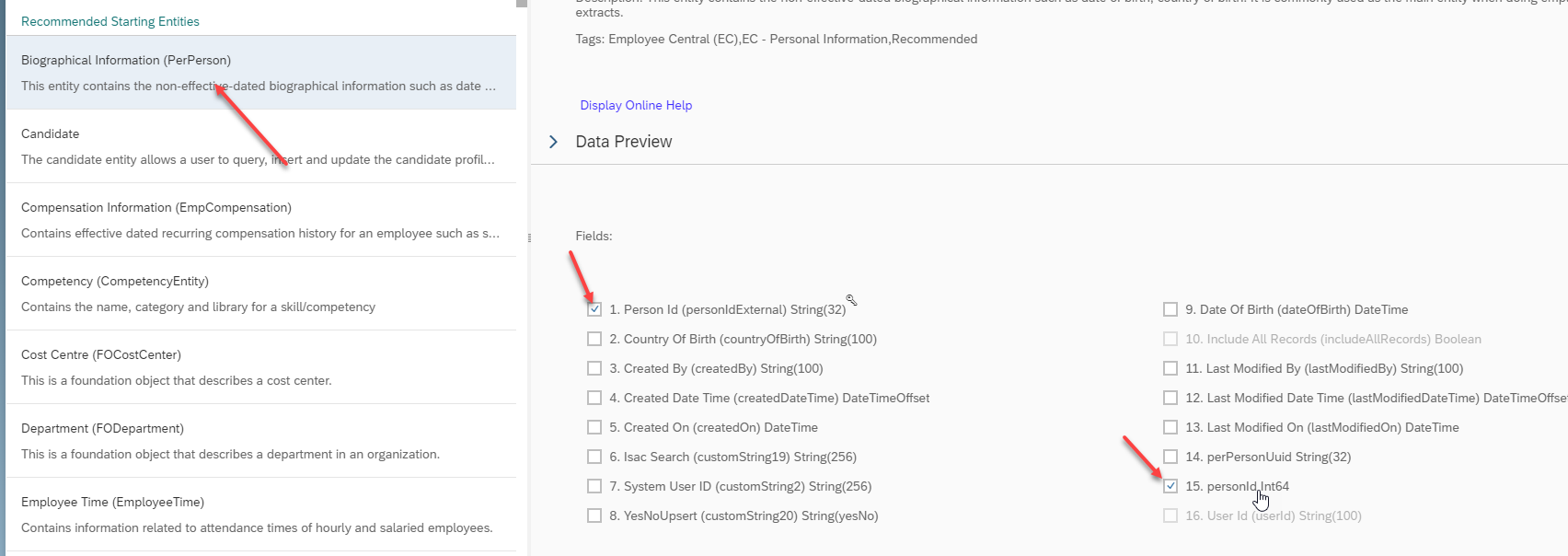Image resolution: width=1568 pixels, height=556 pixels.
Task: Tick the Isac Search (customString19) checkbox
Action: click(594, 457)
